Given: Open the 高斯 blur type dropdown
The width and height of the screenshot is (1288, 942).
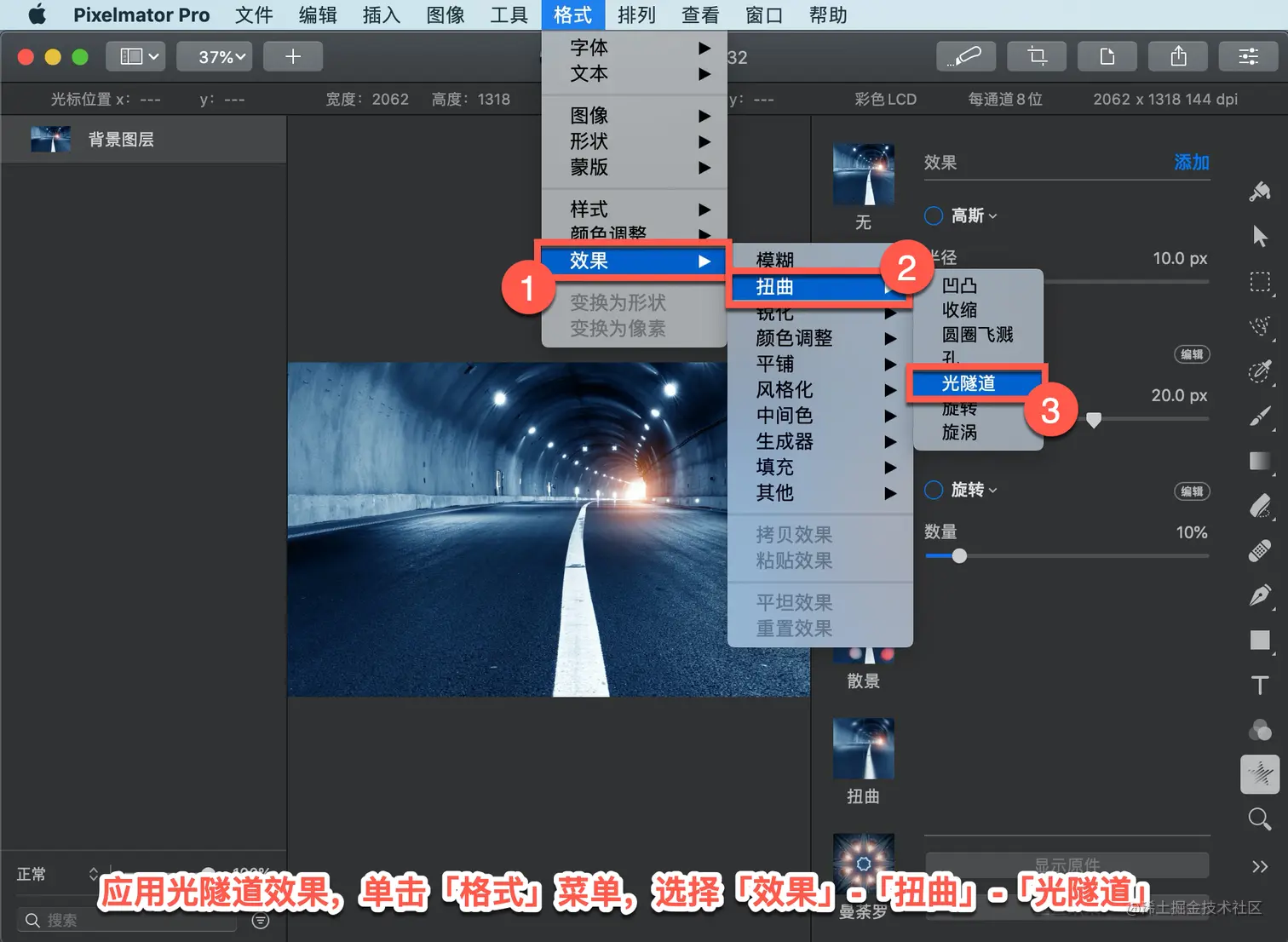Looking at the screenshot, I should (x=975, y=215).
